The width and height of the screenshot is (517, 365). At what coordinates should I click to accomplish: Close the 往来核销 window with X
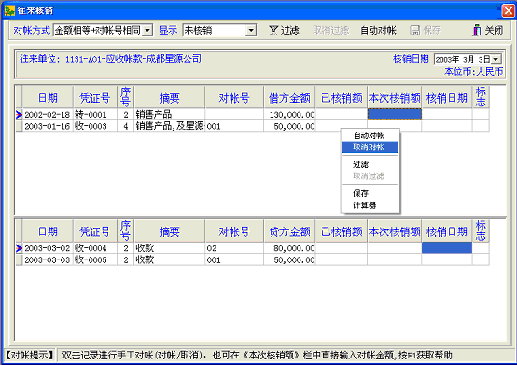click(x=508, y=11)
